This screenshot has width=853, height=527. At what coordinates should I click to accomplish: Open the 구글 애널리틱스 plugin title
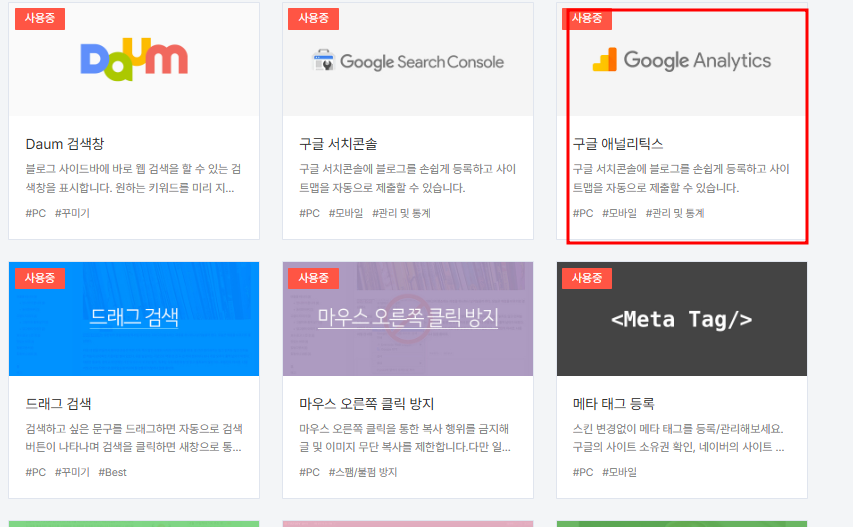[x=618, y=144]
